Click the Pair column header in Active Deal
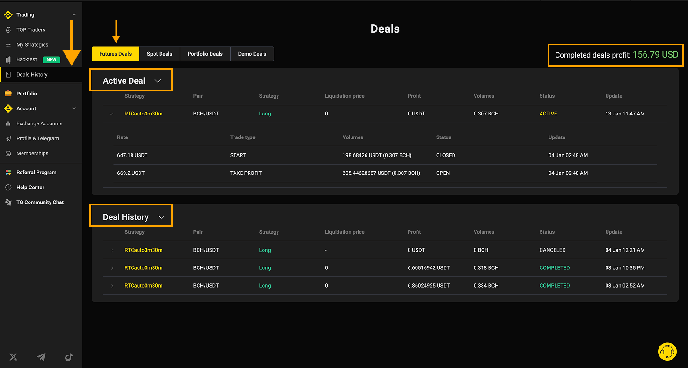The image size is (688, 368). pos(197,96)
